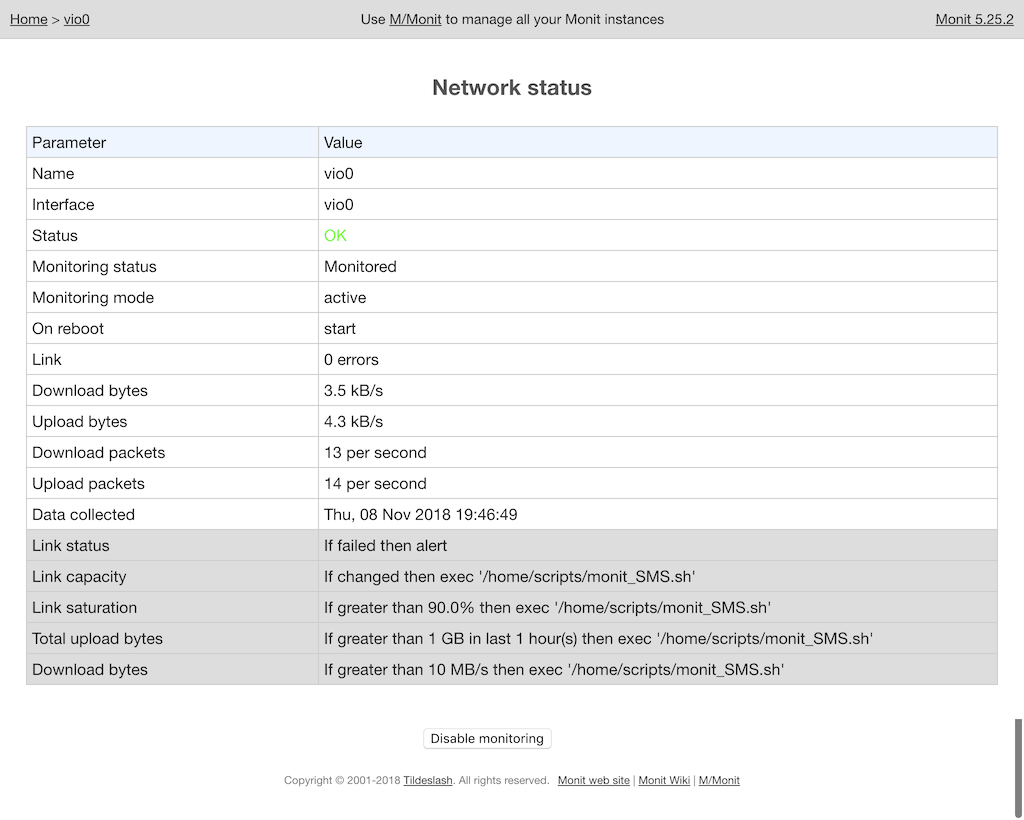Click the Disable monitoring button
This screenshot has width=1024, height=820.
coord(487,738)
